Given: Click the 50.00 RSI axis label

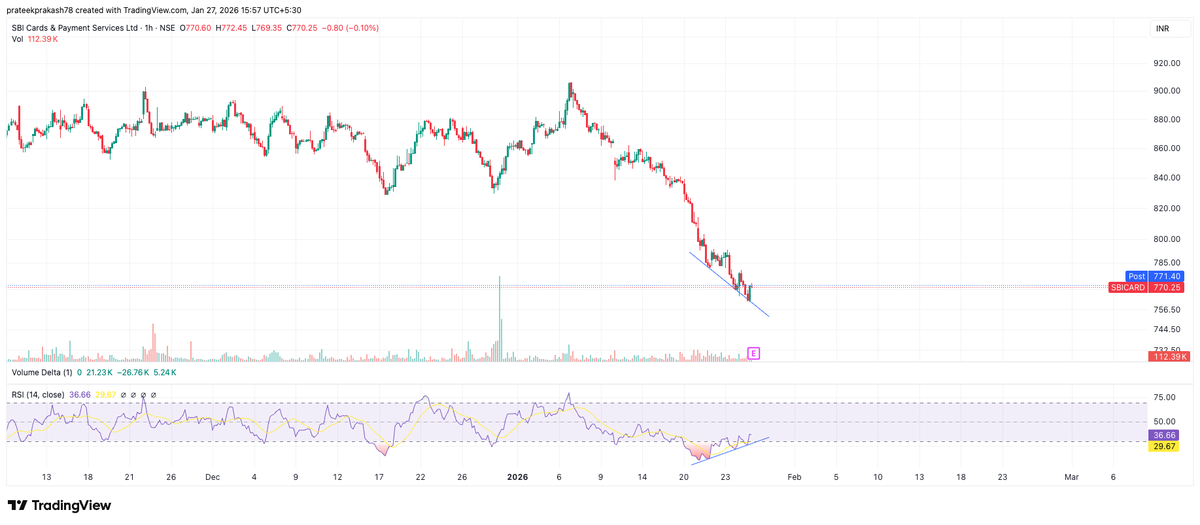Looking at the screenshot, I should click(1163, 422).
